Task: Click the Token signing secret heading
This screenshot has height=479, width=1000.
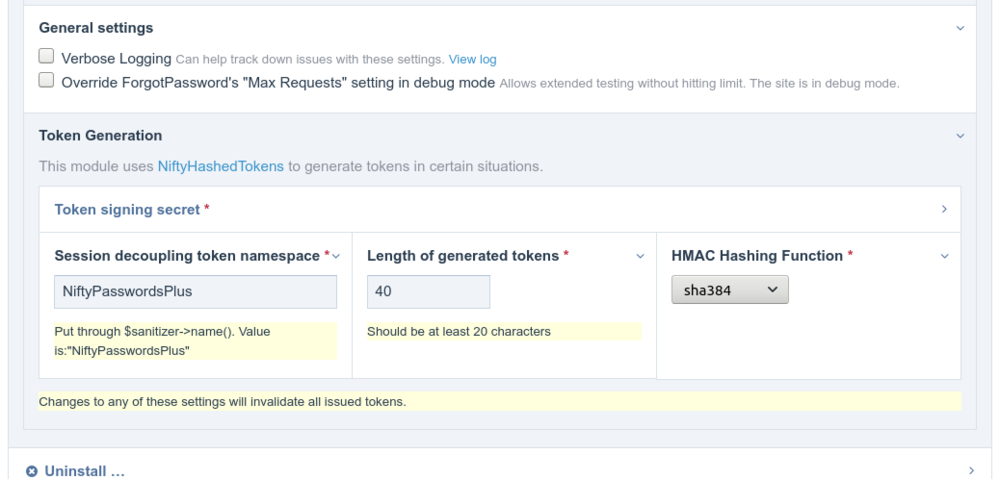Action: click(127, 210)
